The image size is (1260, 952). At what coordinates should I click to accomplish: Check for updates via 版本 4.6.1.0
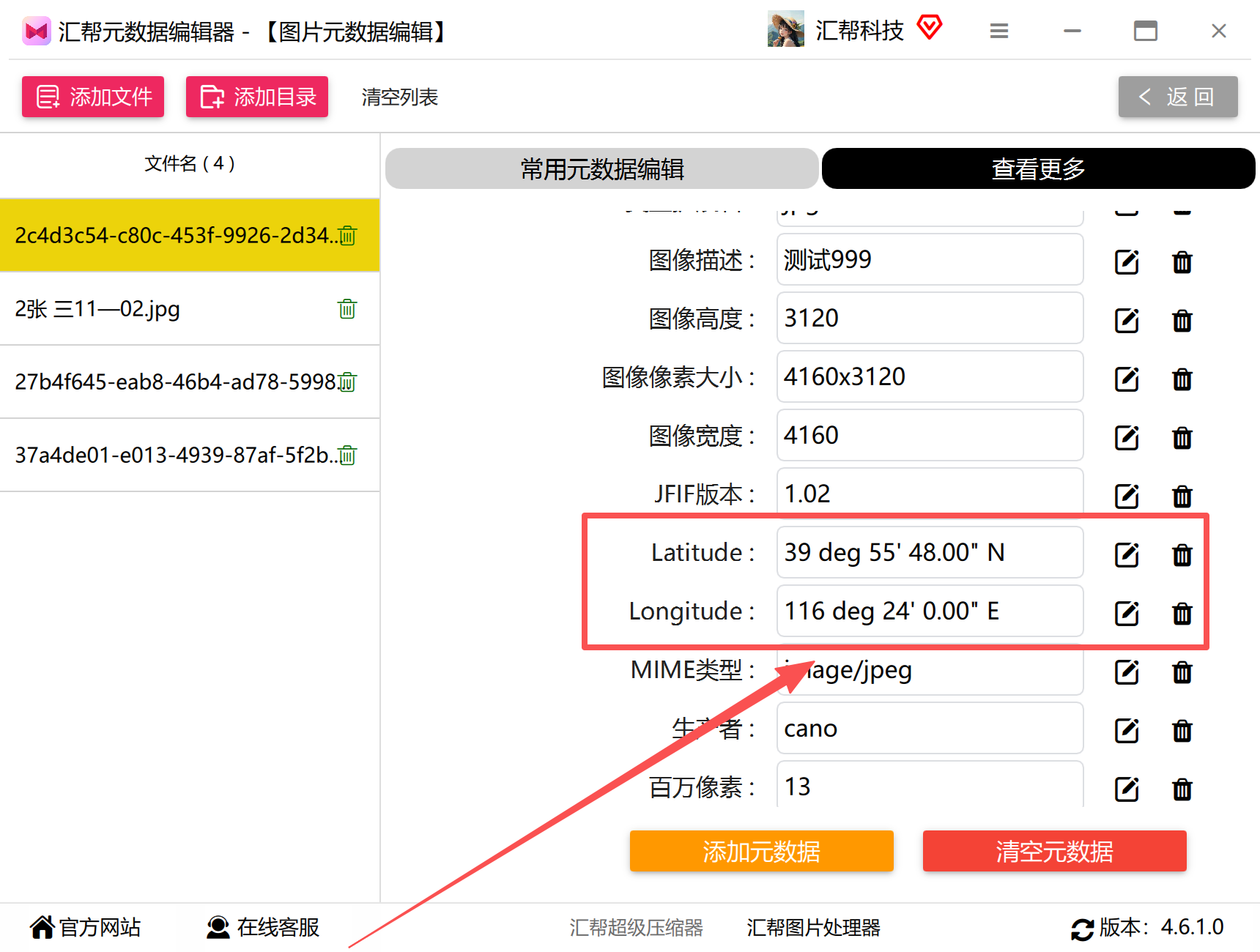point(1147,928)
